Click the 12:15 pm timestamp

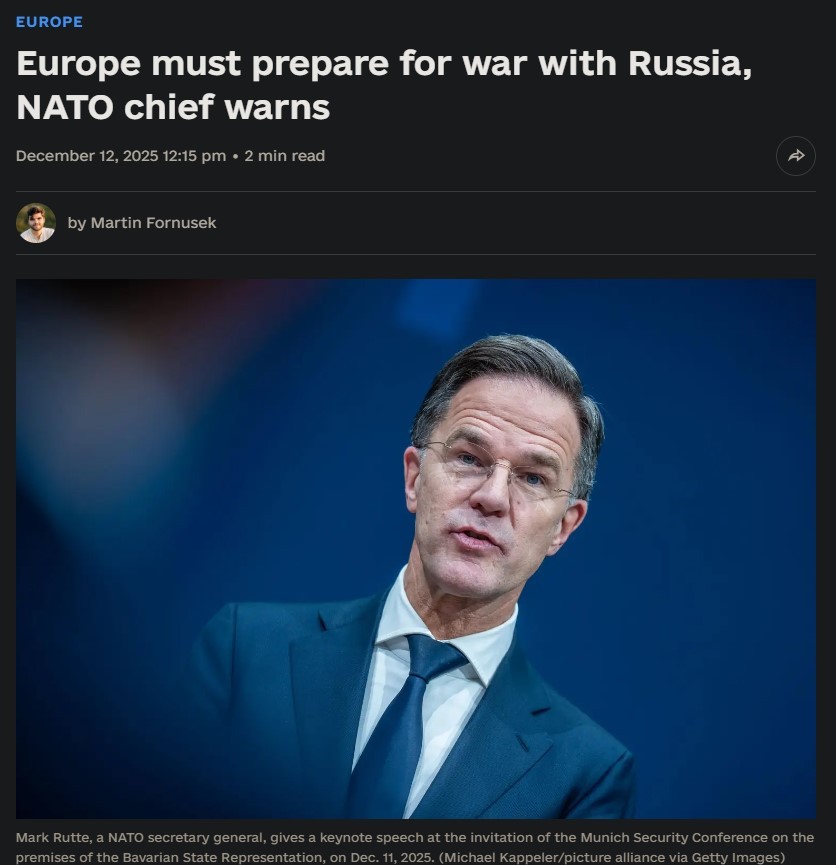coord(194,156)
